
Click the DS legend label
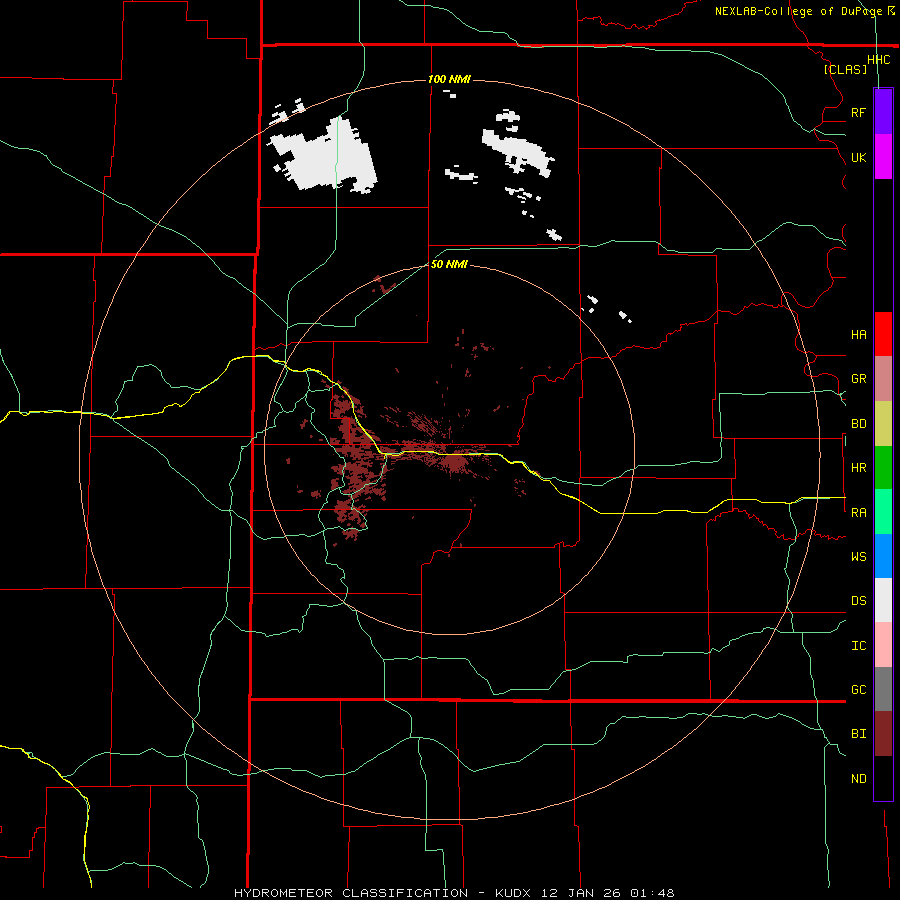pos(858,601)
